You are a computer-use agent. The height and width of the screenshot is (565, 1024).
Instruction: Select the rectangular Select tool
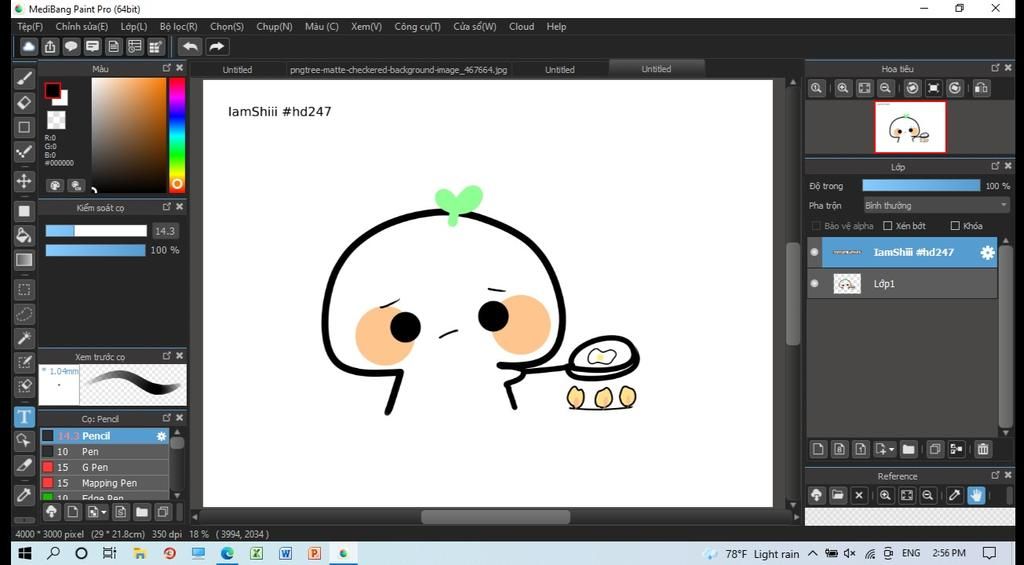coord(24,289)
